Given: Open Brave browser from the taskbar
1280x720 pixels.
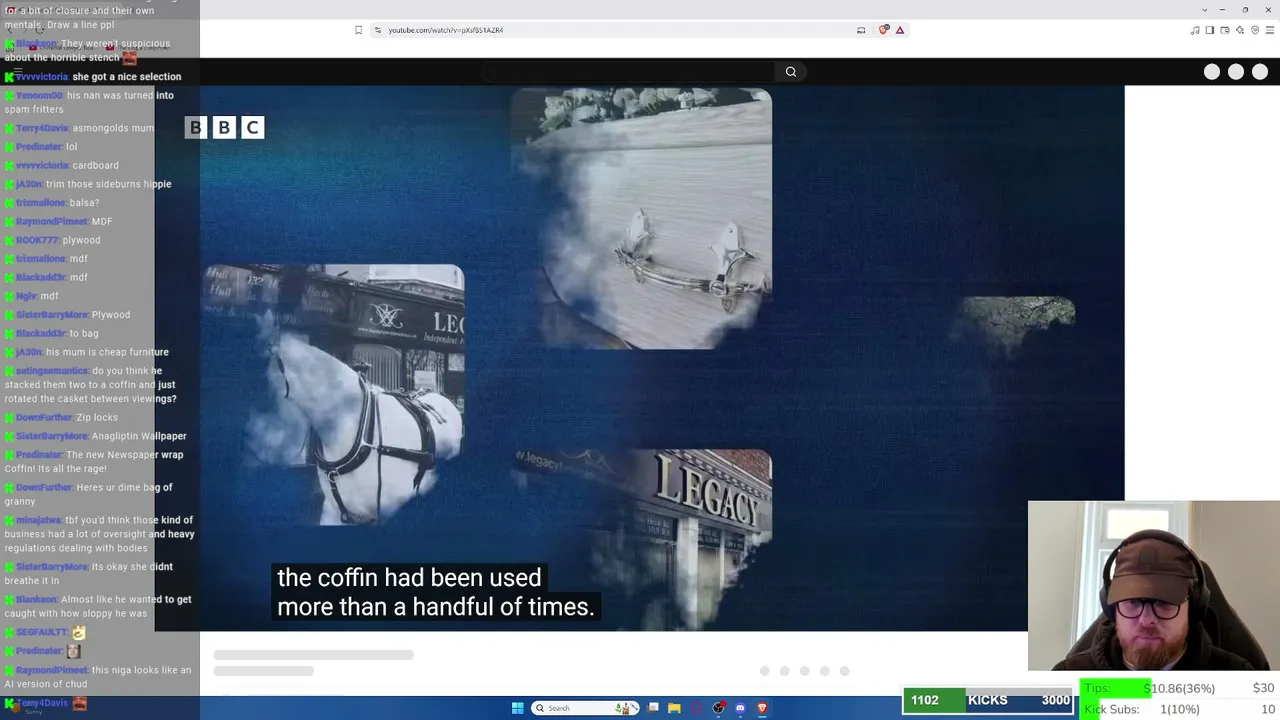Looking at the screenshot, I should pyautogui.click(x=762, y=708).
